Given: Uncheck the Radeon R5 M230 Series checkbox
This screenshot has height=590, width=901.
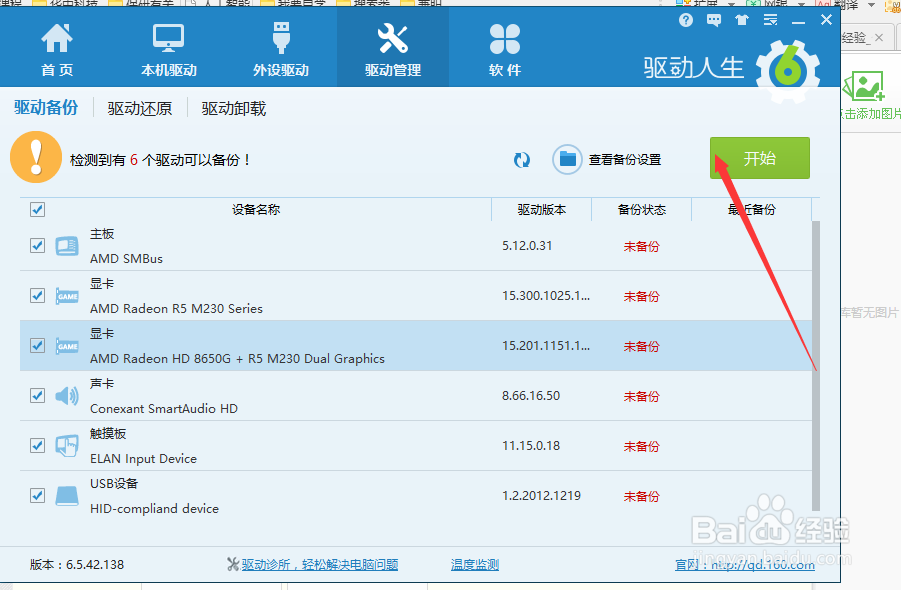Looking at the screenshot, I should pyautogui.click(x=37, y=295).
